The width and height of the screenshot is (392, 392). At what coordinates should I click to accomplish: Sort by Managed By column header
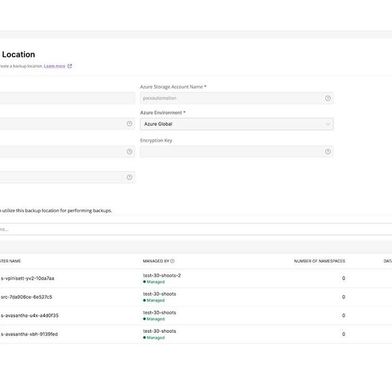click(156, 261)
